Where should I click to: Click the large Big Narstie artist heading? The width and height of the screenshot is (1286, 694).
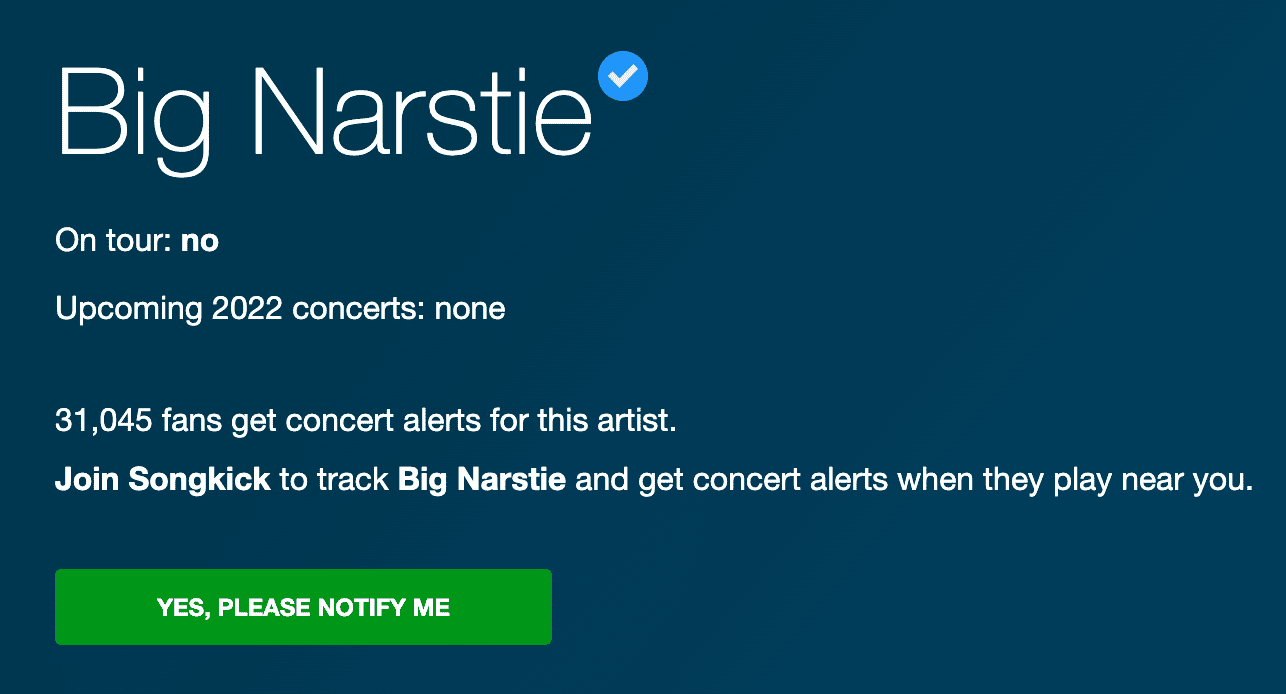click(324, 110)
